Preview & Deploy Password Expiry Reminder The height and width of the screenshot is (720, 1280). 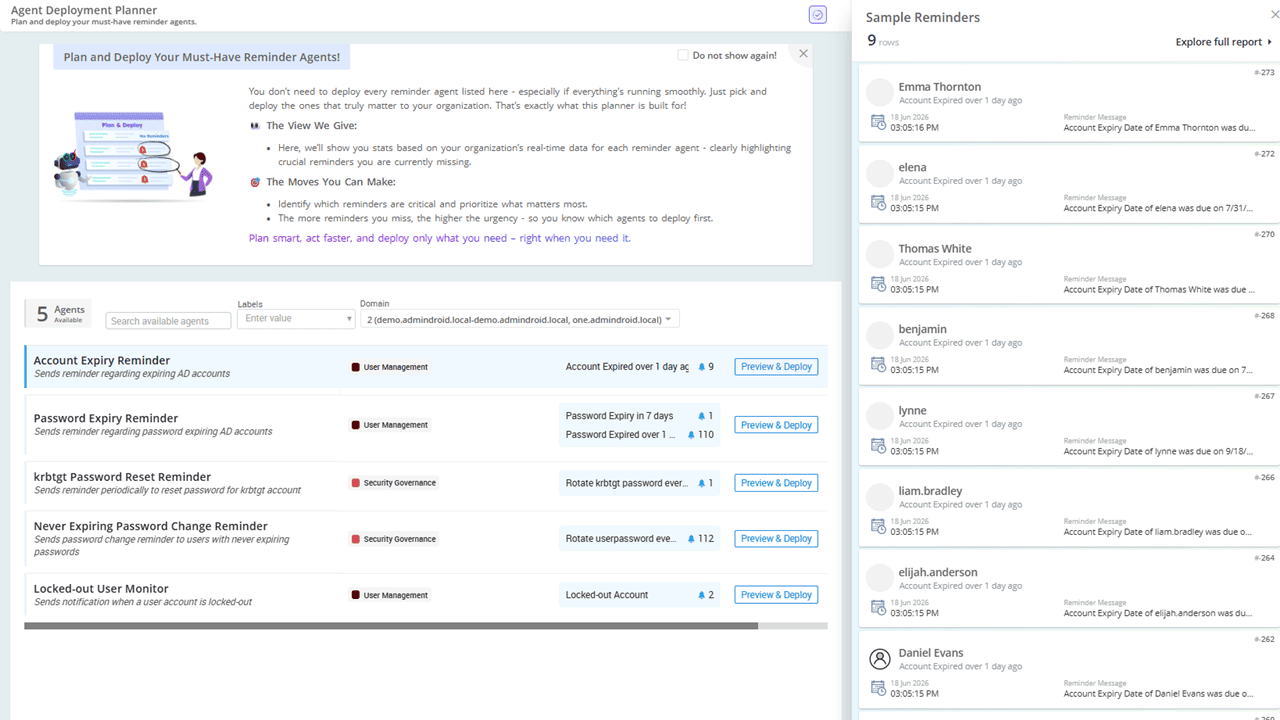776,425
